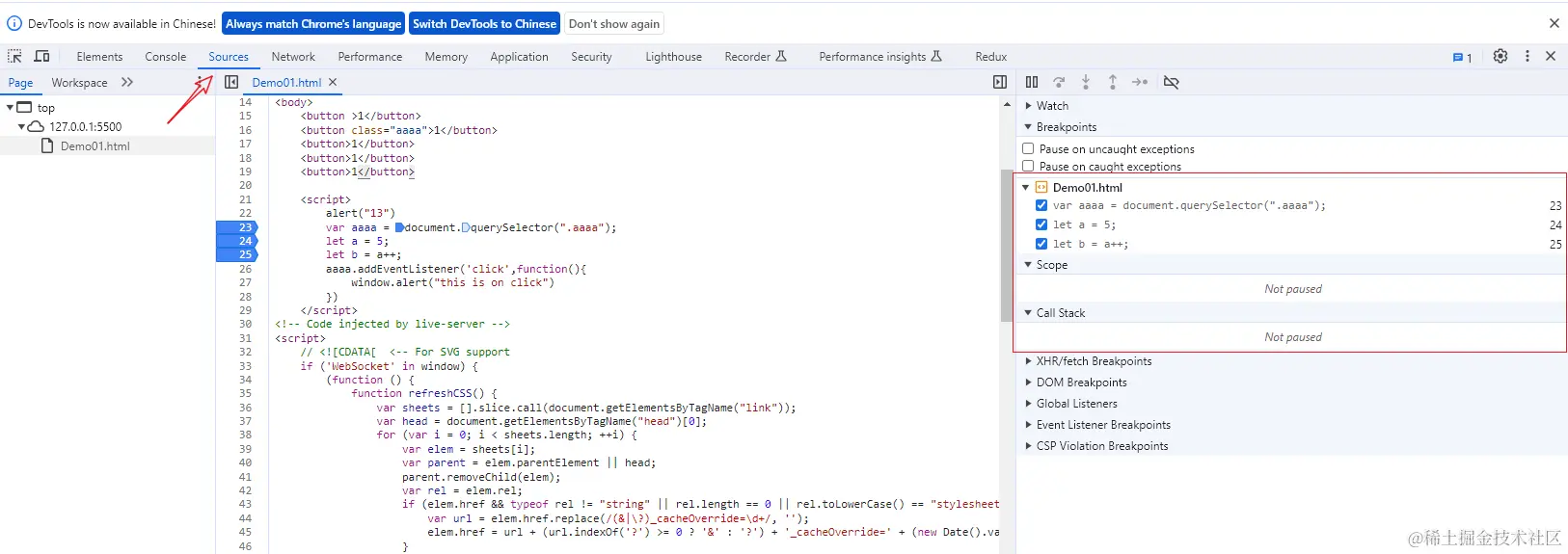1568x554 pixels.
Task: Uncheck breakpoint let b = a++
Action: pyautogui.click(x=1041, y=244)
